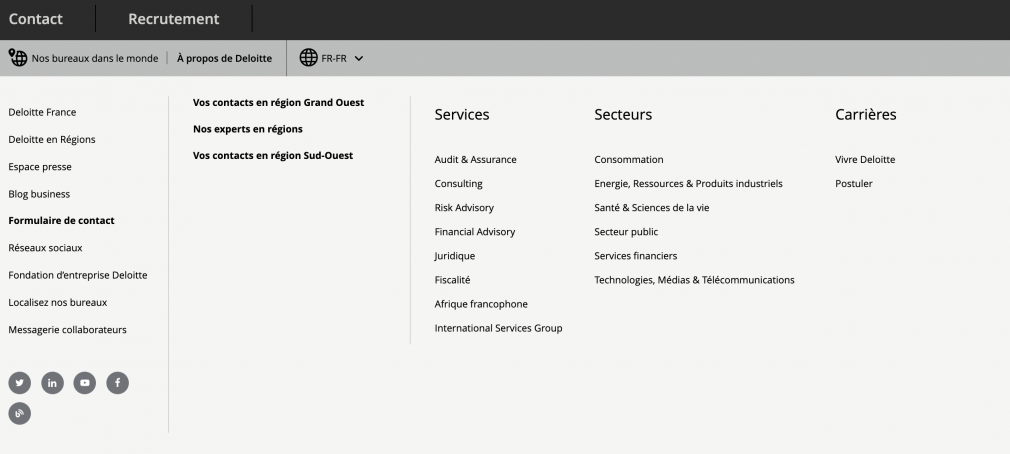Viewport: 1010px width, 454px height.
Task: Open the RSS feed icon
Action: coord(19,413)
